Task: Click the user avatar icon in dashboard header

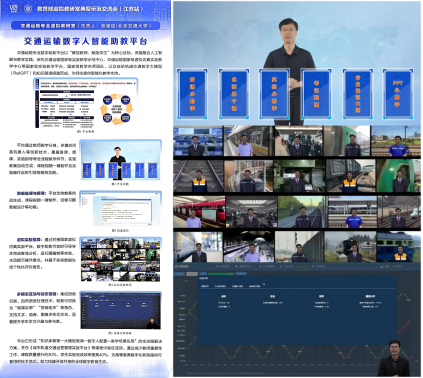Action: (382, 267)
